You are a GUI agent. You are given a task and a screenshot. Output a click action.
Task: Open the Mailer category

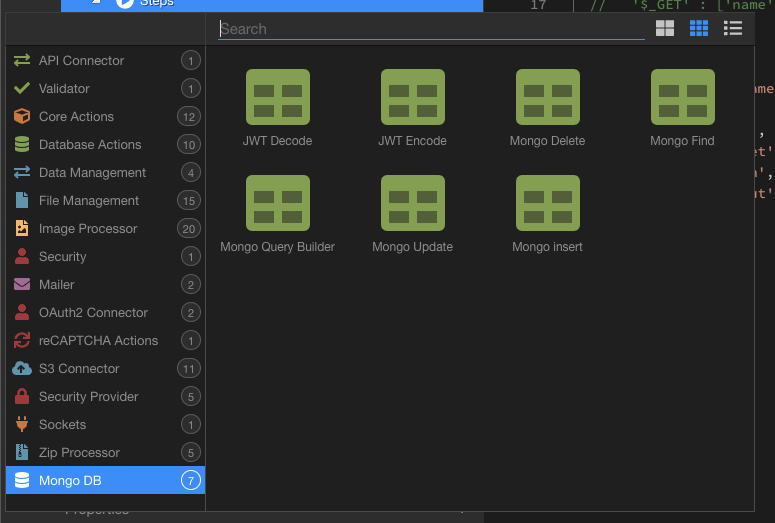pyautogui.click(x=105, y=284)
